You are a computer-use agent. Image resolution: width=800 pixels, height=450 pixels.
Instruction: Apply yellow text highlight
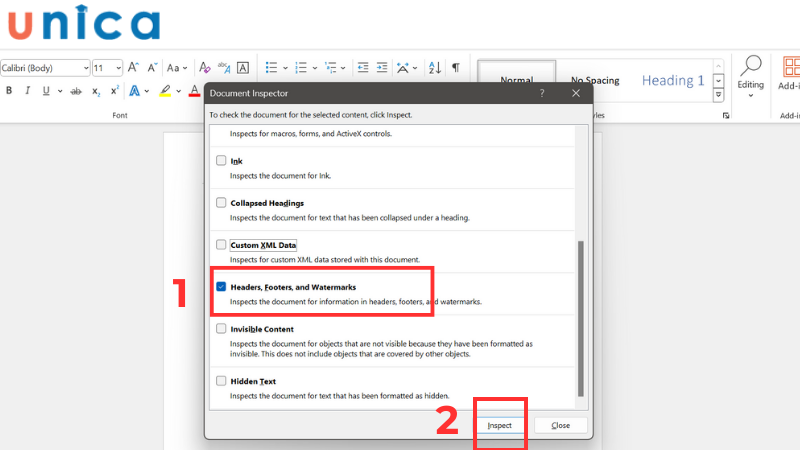pos(165,91)
